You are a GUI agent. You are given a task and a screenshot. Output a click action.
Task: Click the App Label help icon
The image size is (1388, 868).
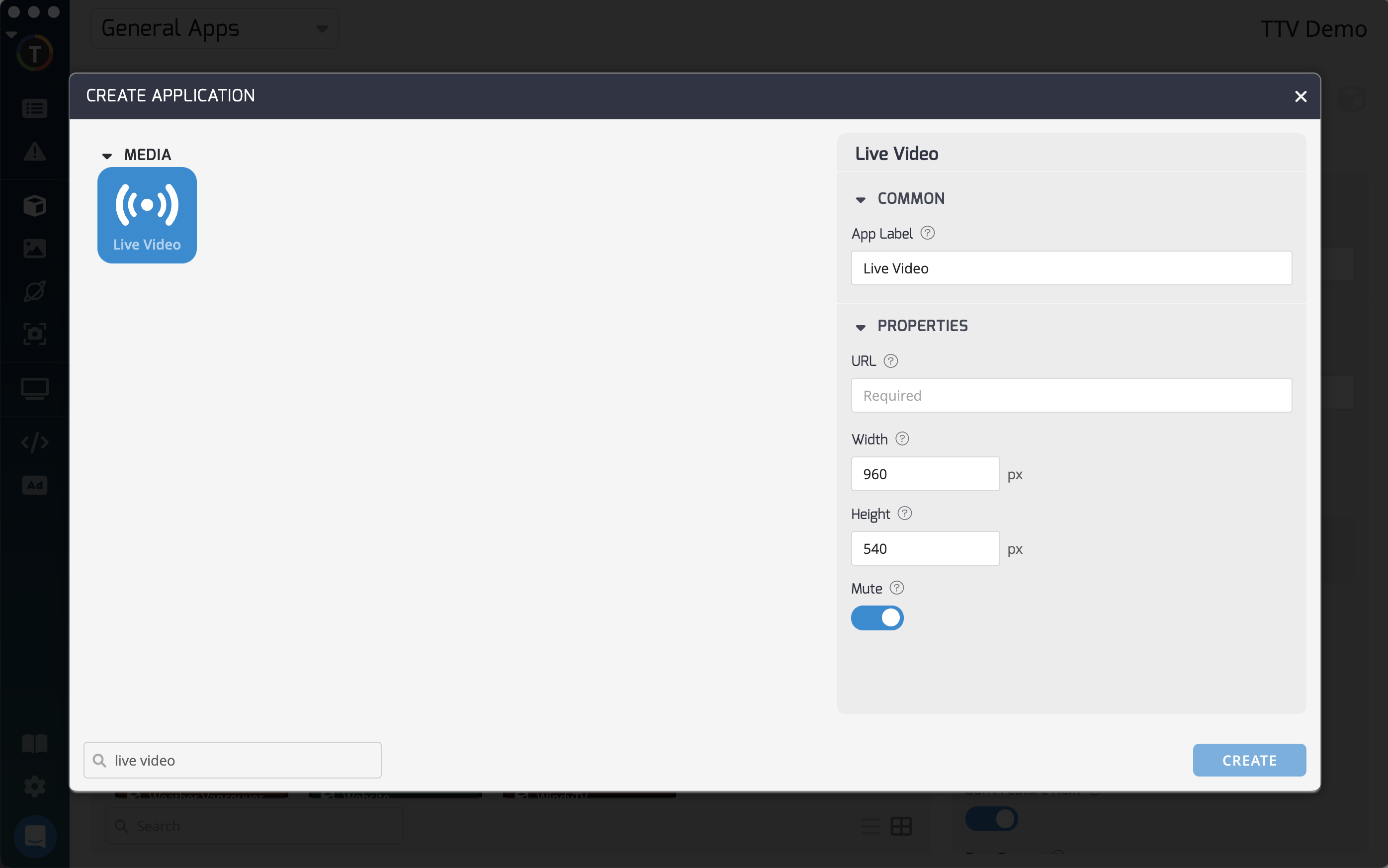pos(927,233)
